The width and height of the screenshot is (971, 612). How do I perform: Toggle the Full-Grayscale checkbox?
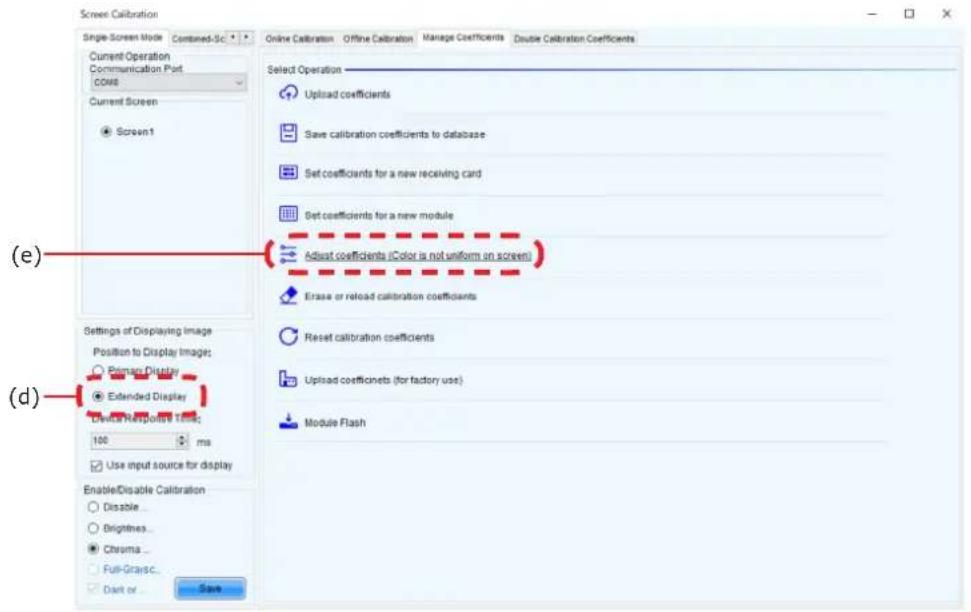coord(93,569)
